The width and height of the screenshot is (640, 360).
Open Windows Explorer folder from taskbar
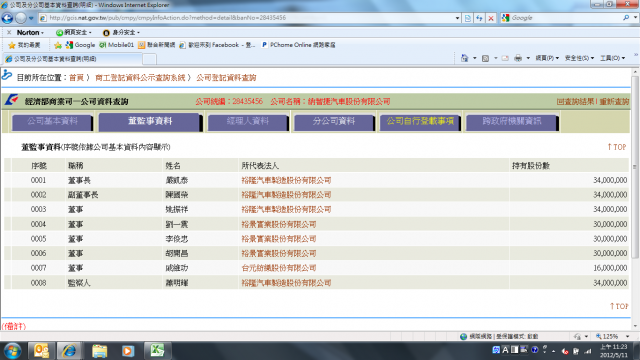click(x=99, y=351)
